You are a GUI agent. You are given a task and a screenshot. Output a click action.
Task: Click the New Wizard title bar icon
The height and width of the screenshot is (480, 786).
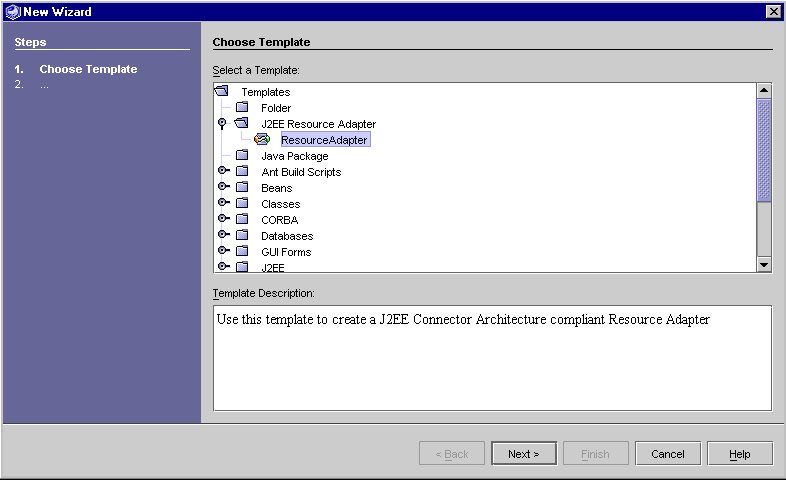[x=13, y=12]
